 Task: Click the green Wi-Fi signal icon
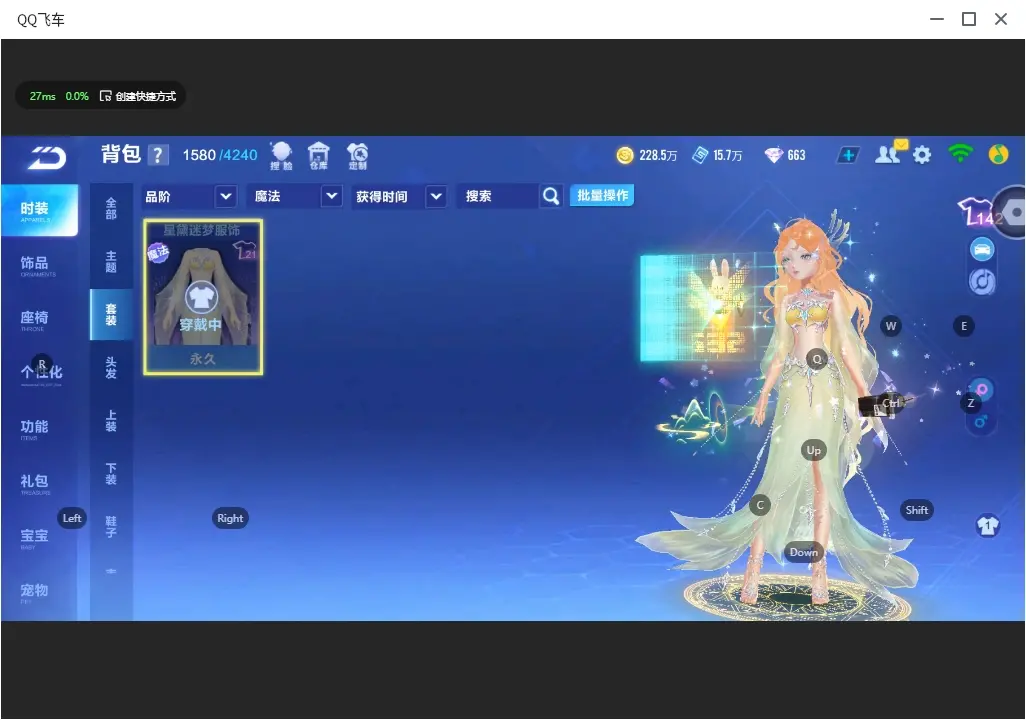[x=960, y=154]
